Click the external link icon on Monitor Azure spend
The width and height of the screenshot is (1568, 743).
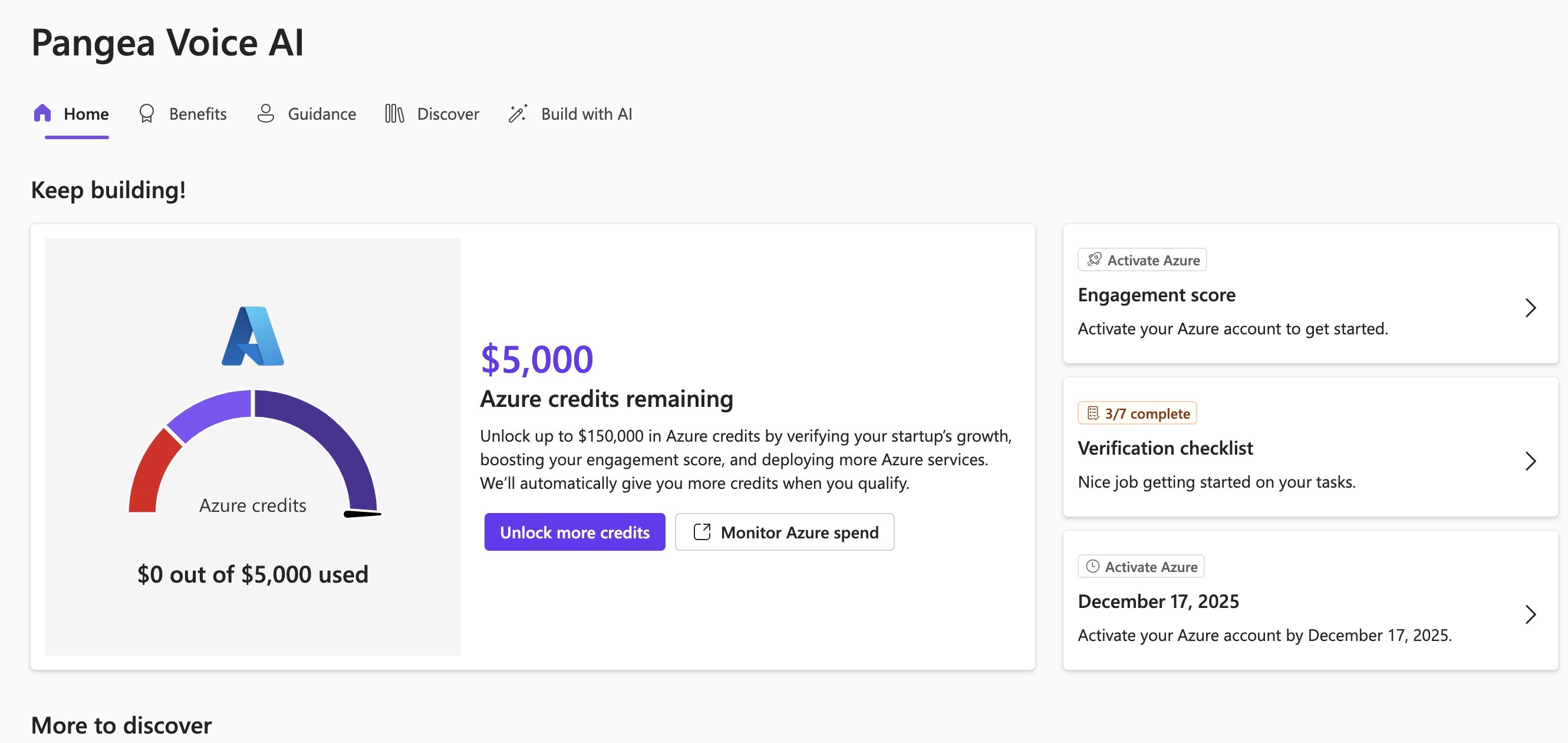[x=702, y=532]
